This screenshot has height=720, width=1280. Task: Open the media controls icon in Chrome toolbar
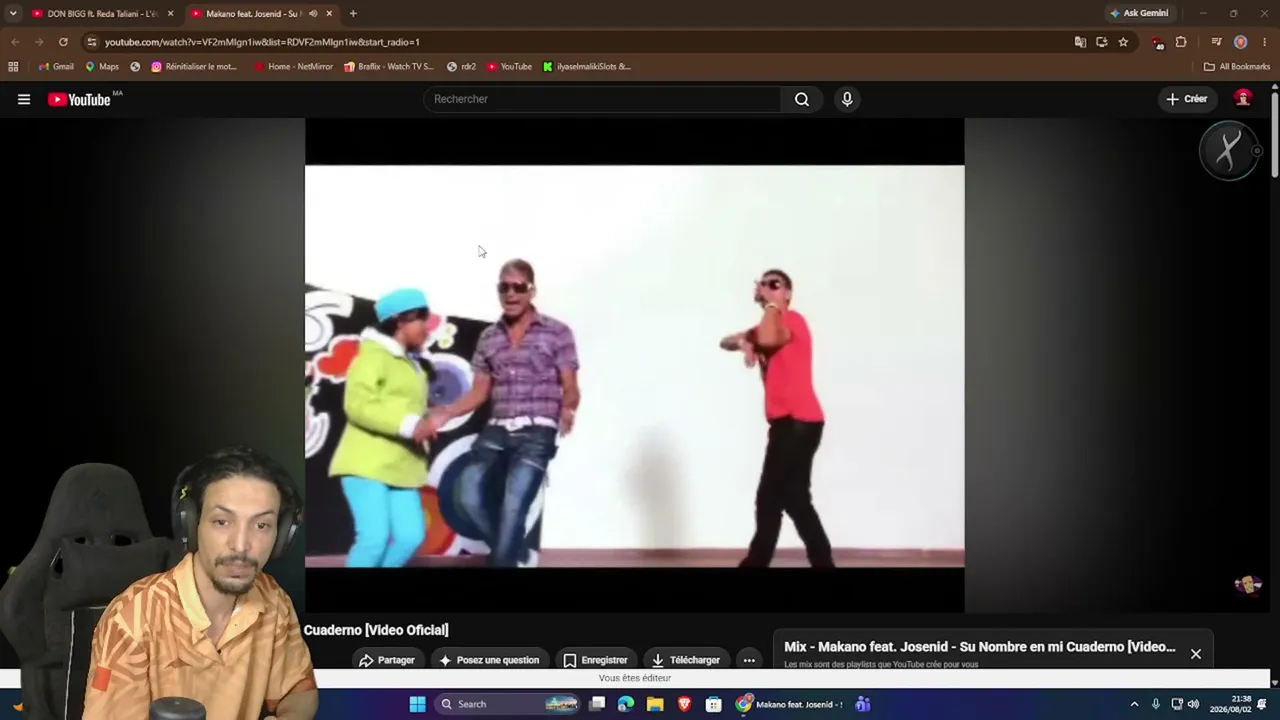tap(1216, 42)
